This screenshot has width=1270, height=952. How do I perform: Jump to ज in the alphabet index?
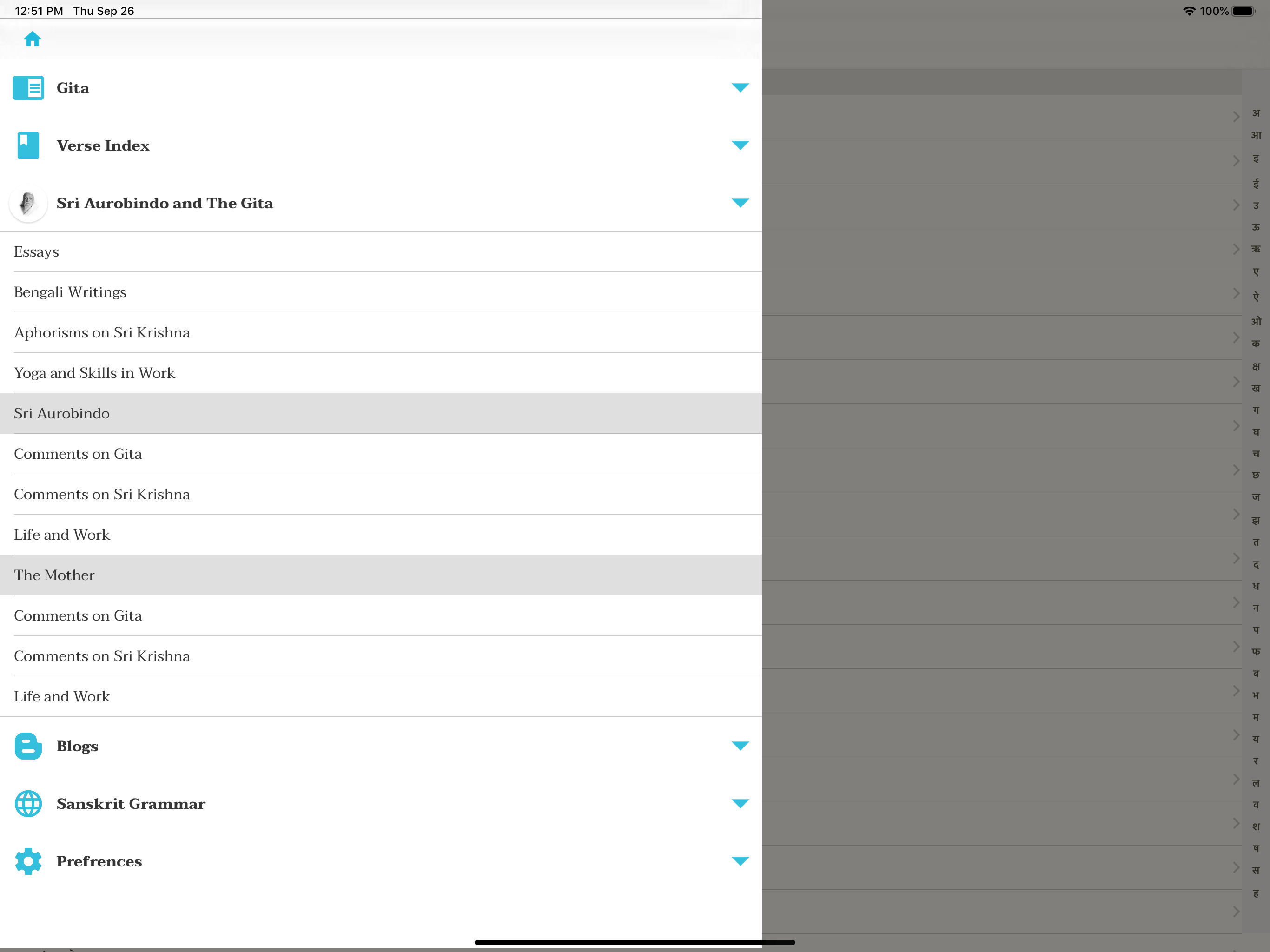pos(1256,497)
